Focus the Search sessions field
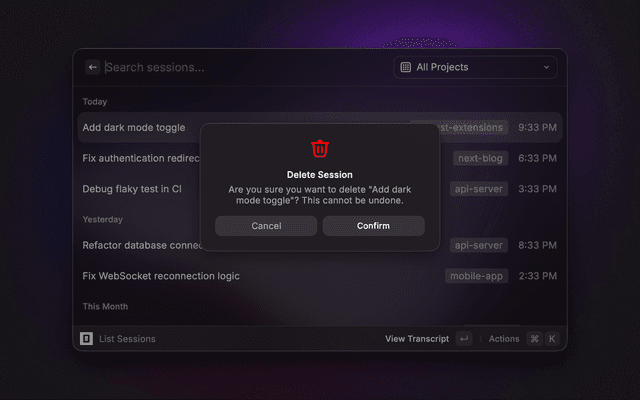Screen dimensions: 640x400 pos(245,67)
